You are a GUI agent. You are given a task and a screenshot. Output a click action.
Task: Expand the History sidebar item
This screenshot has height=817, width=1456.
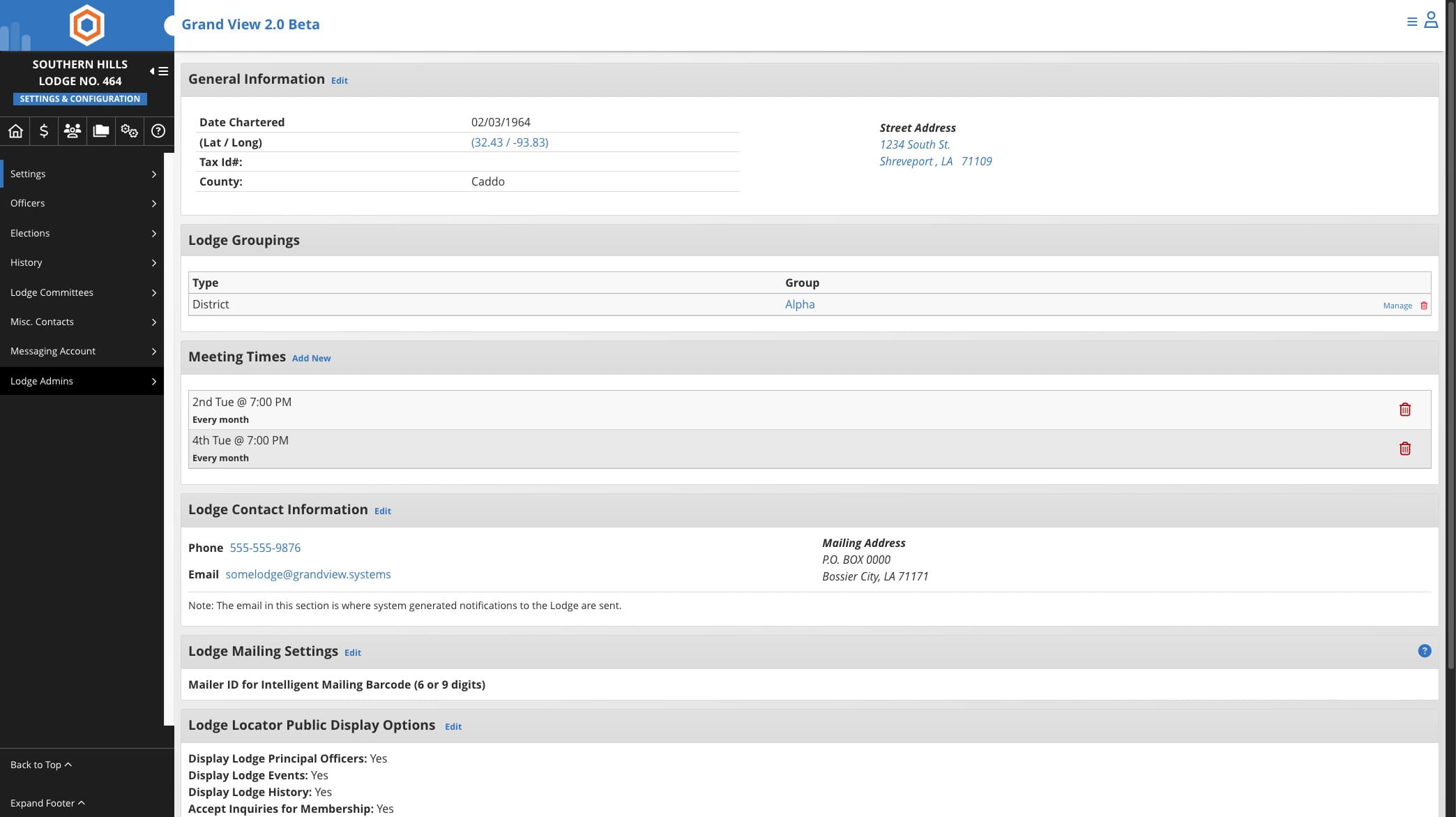82,262
